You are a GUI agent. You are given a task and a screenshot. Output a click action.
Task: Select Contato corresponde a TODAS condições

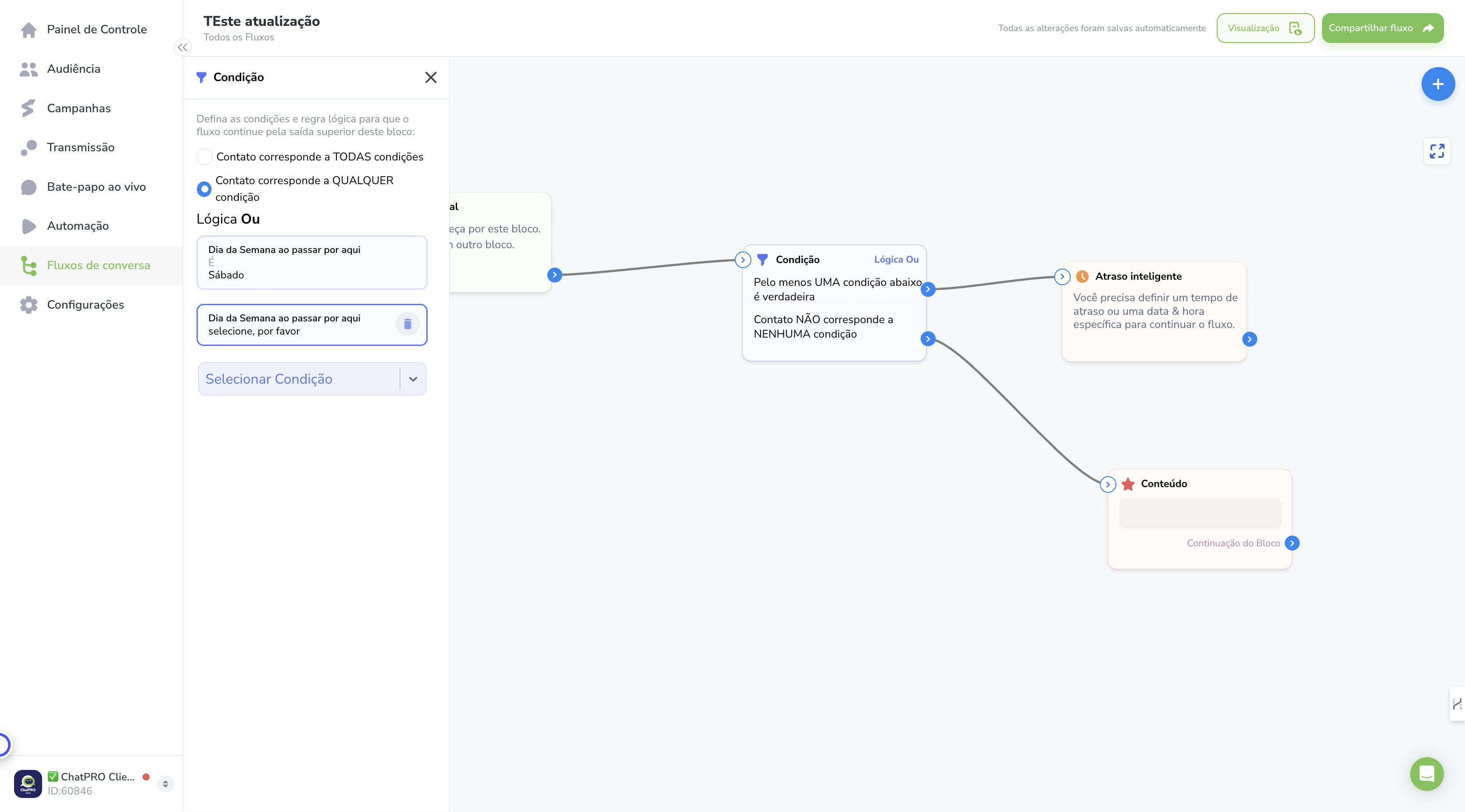click(204, 157)
